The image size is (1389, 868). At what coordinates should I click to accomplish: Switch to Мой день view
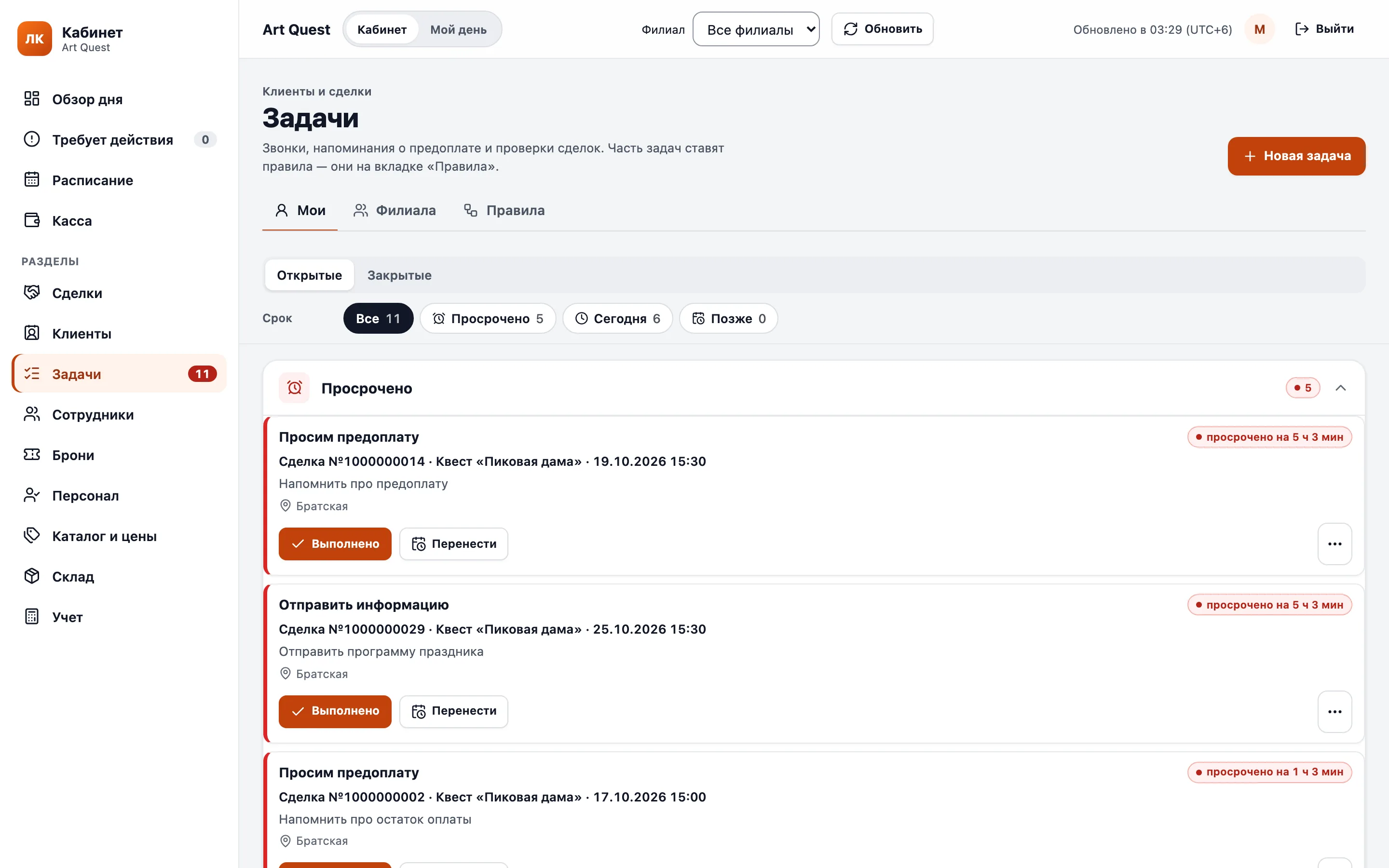click(458, 29)
